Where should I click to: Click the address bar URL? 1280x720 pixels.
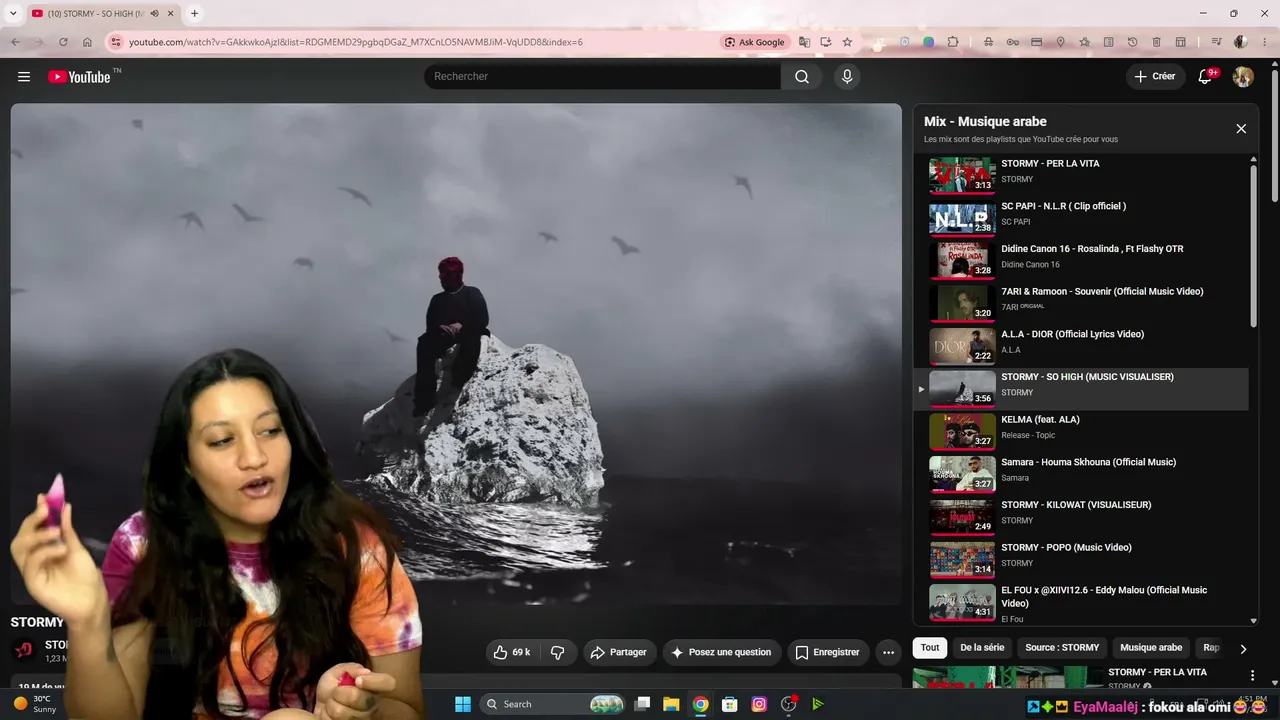[356, 42]
